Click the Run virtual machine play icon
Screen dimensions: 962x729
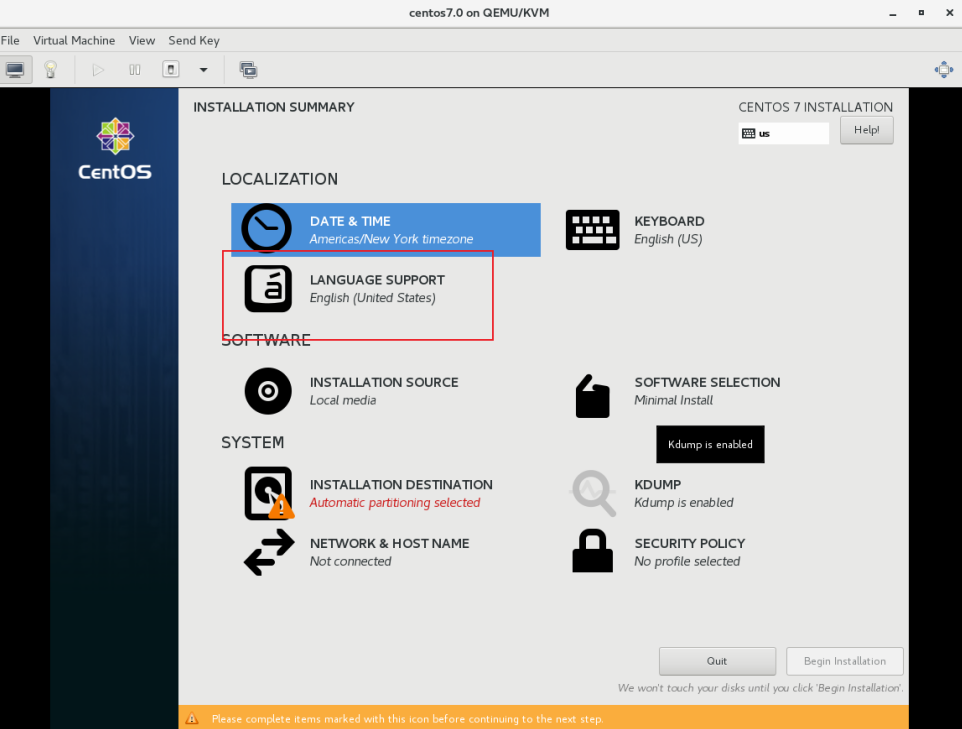pyautogui.click(x=98, y=70)
